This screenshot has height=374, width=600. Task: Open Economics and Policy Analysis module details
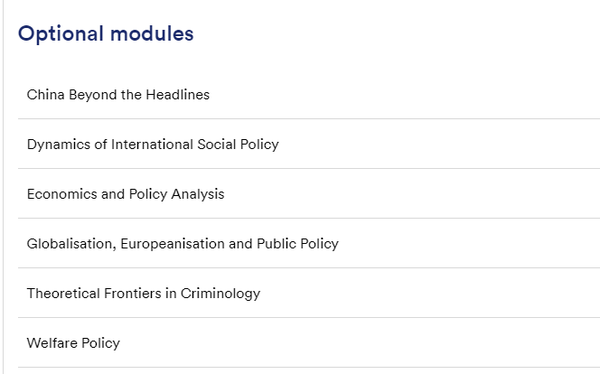coord(309,194)
